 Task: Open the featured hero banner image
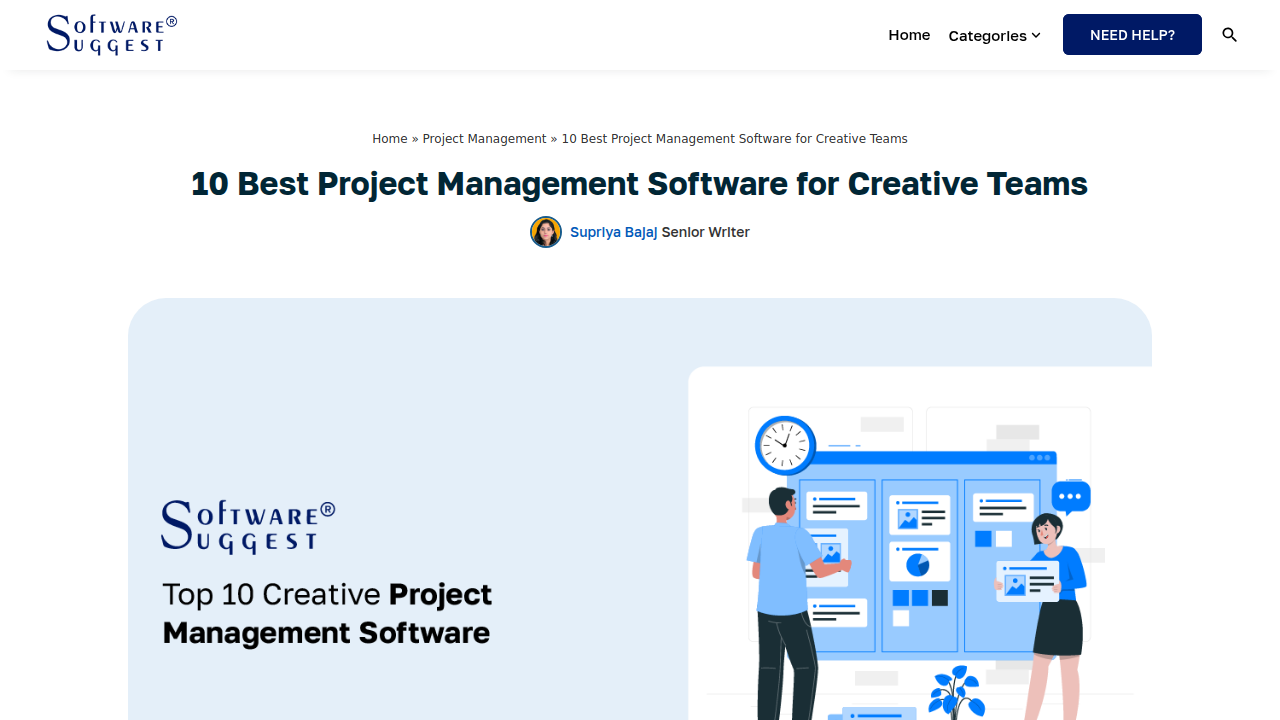pos(640,509)
